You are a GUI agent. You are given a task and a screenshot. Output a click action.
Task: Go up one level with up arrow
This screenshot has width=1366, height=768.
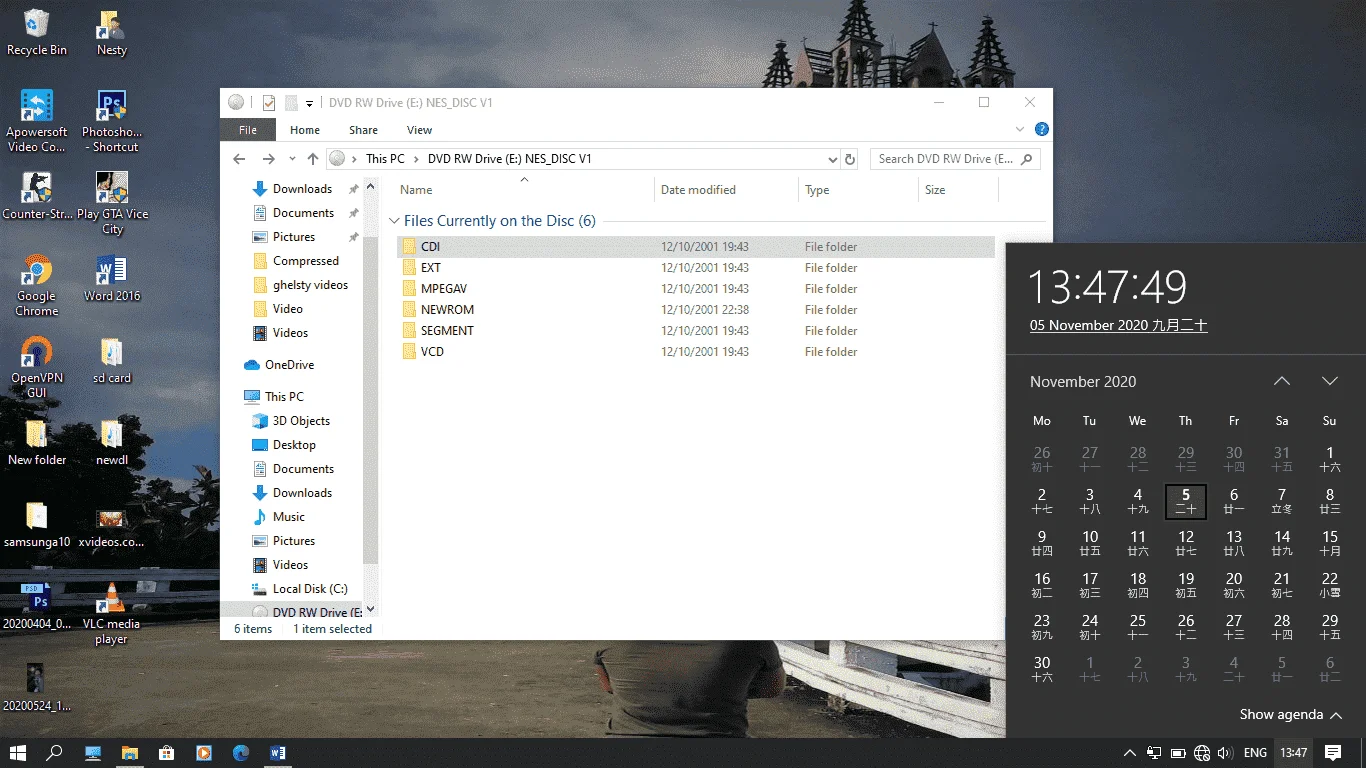click(313, 159)
